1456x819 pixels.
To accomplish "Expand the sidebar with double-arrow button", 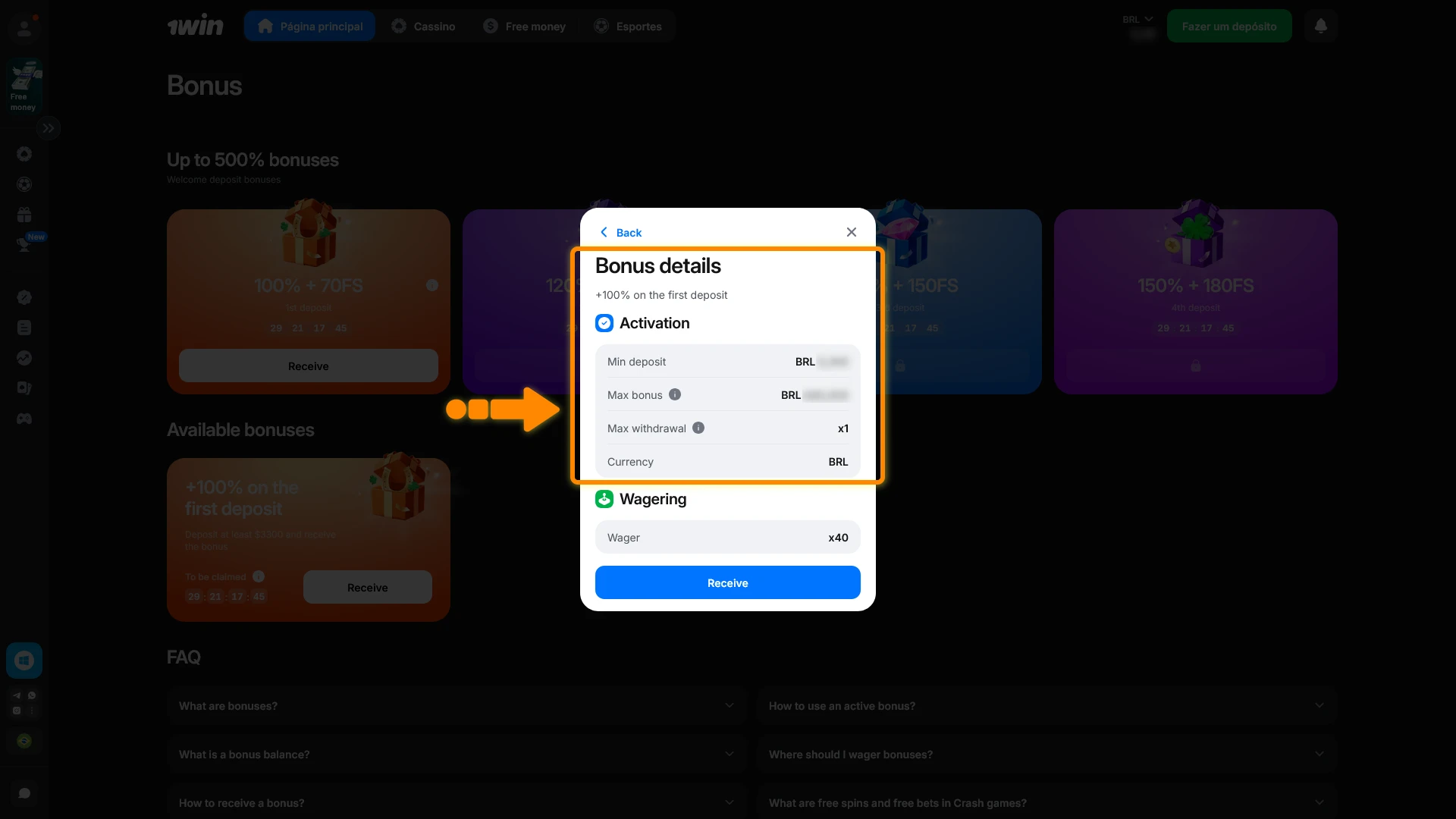I will point(49,128).
